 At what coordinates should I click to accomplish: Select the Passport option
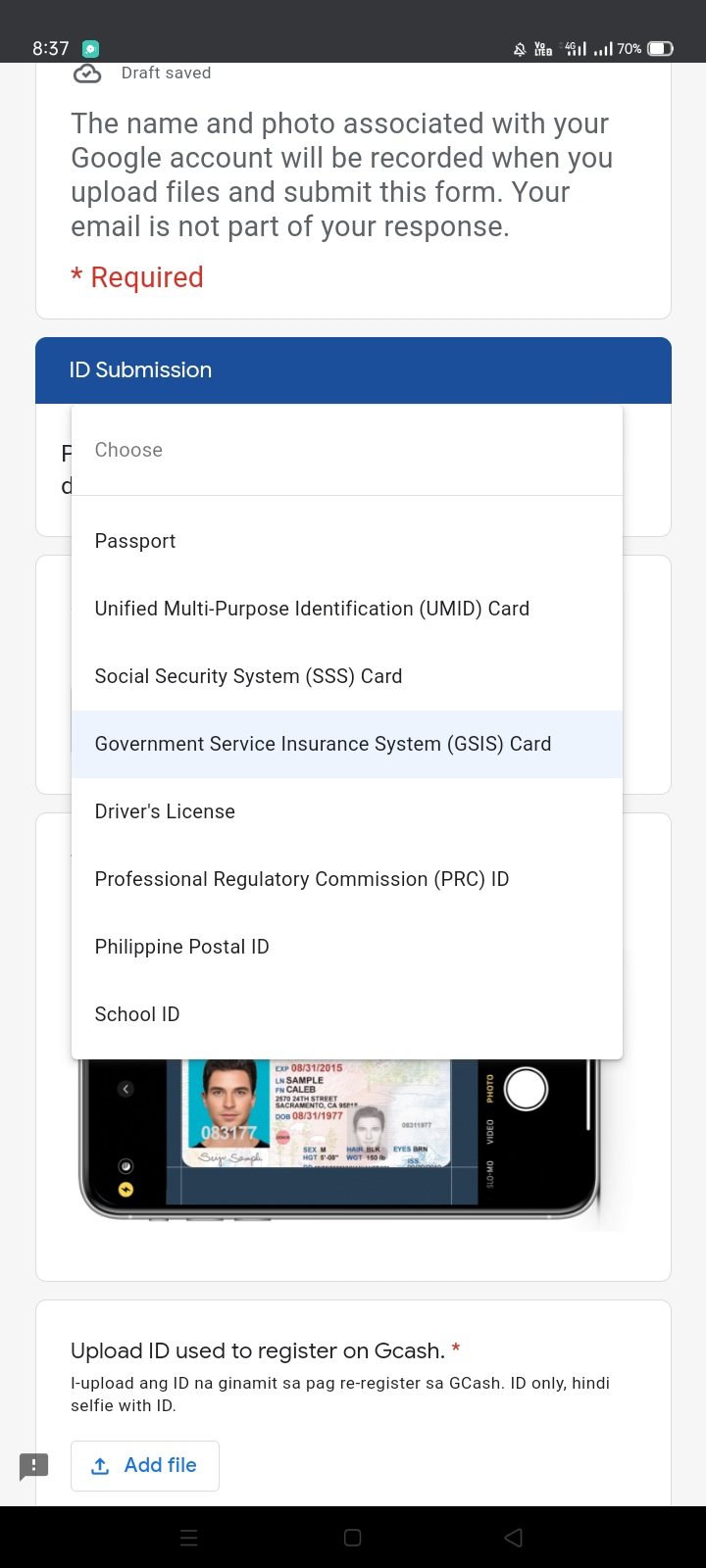pyautogui.click(x=135, y=541)
